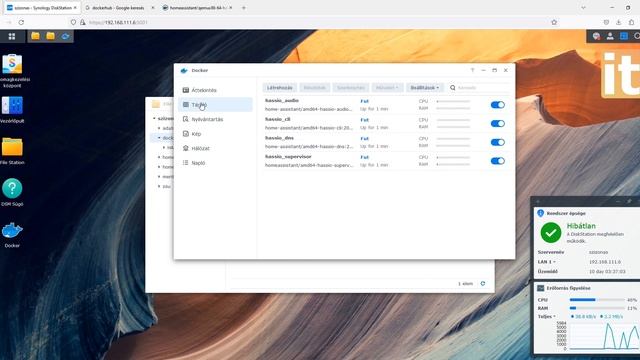Select the hassio_cli container row
The width and height of the screenshot is (640, 360).
[386, 124]
